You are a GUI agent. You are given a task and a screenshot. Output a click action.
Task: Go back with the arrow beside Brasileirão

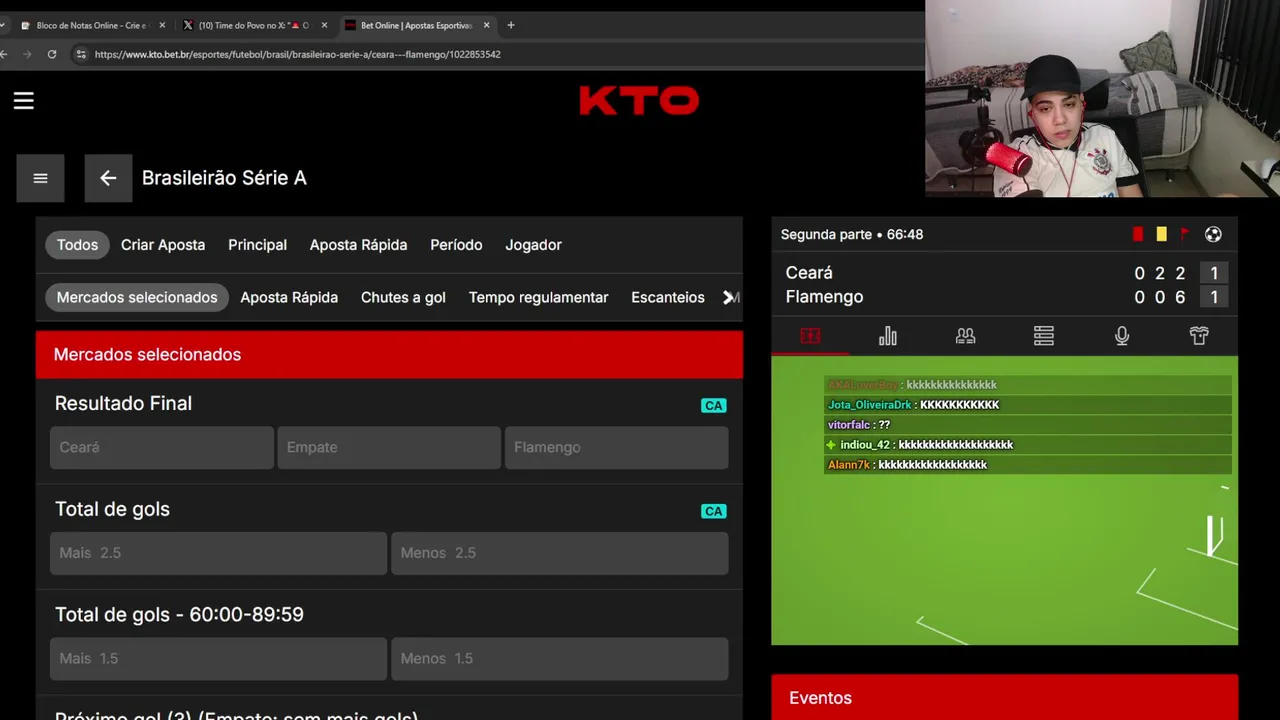108,178
